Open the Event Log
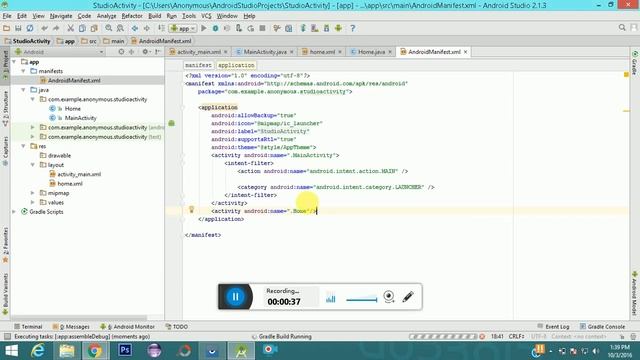The image size is (640, 360). tap(553, 327)
